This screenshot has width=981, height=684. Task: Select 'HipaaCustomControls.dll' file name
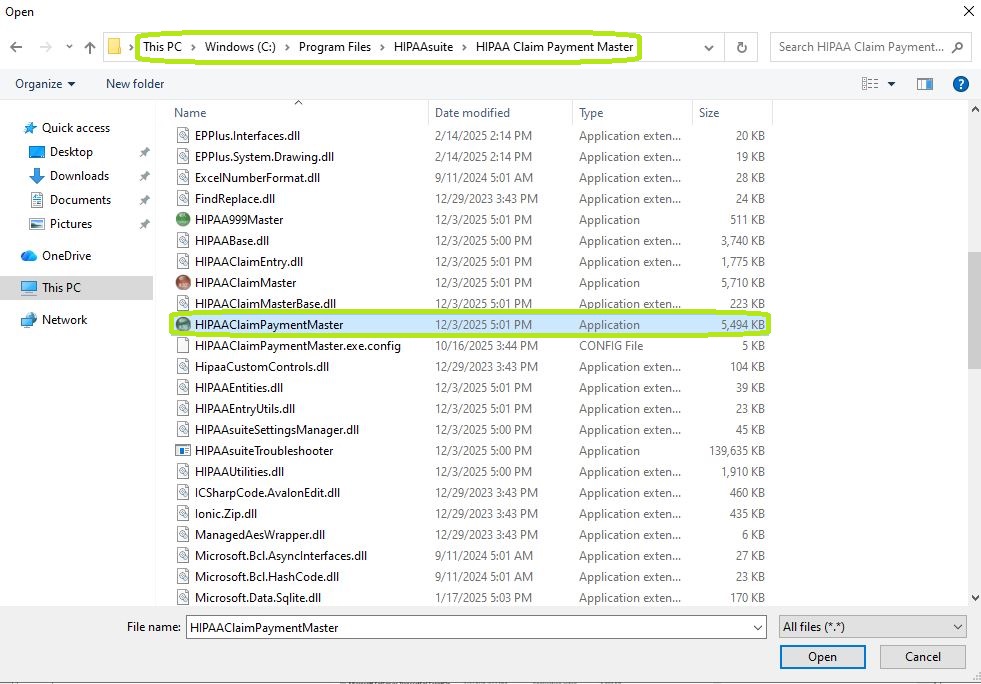coord(262,367)
